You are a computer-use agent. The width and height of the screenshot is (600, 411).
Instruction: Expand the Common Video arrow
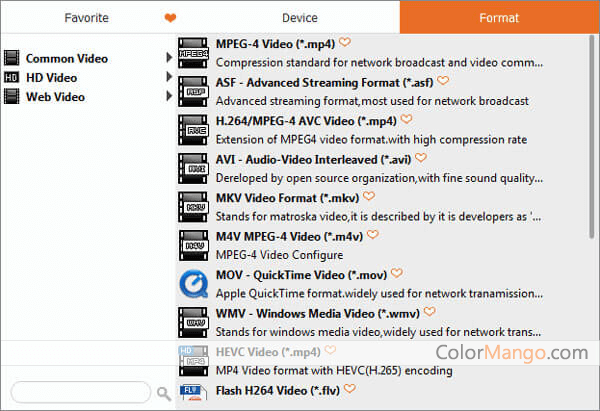[x=169, y=57]
